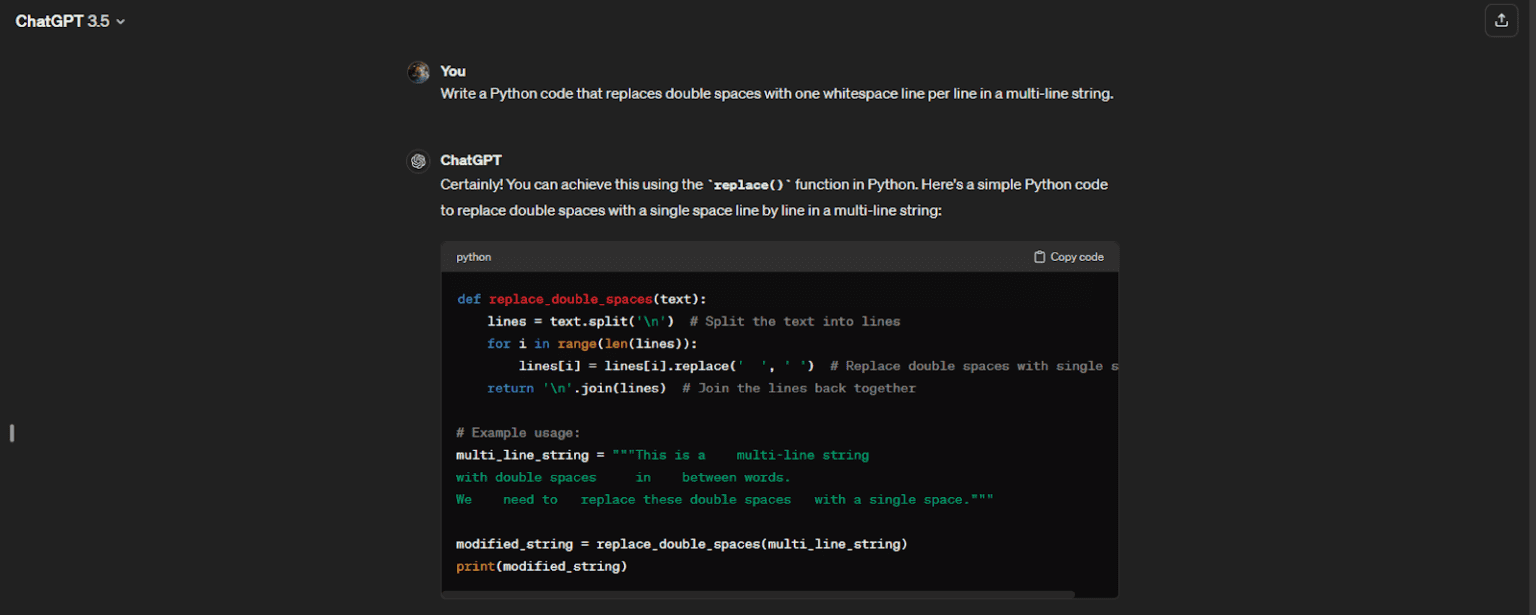This screenshot has height=615, width=1536.
Task: Click the for i in range code line
Action: (x=592, y=343)
